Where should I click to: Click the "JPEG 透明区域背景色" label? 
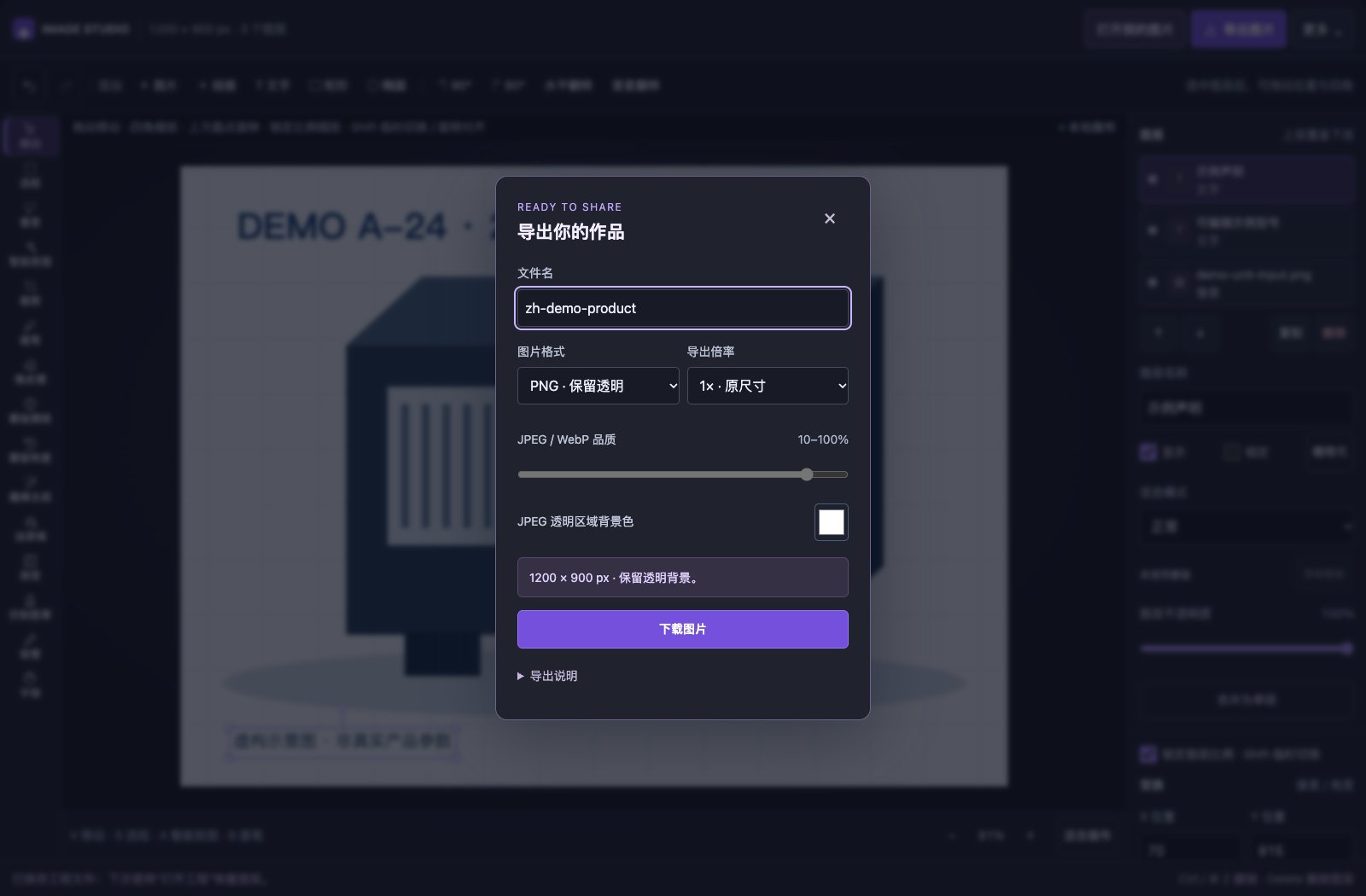click(x=575, y=521)
